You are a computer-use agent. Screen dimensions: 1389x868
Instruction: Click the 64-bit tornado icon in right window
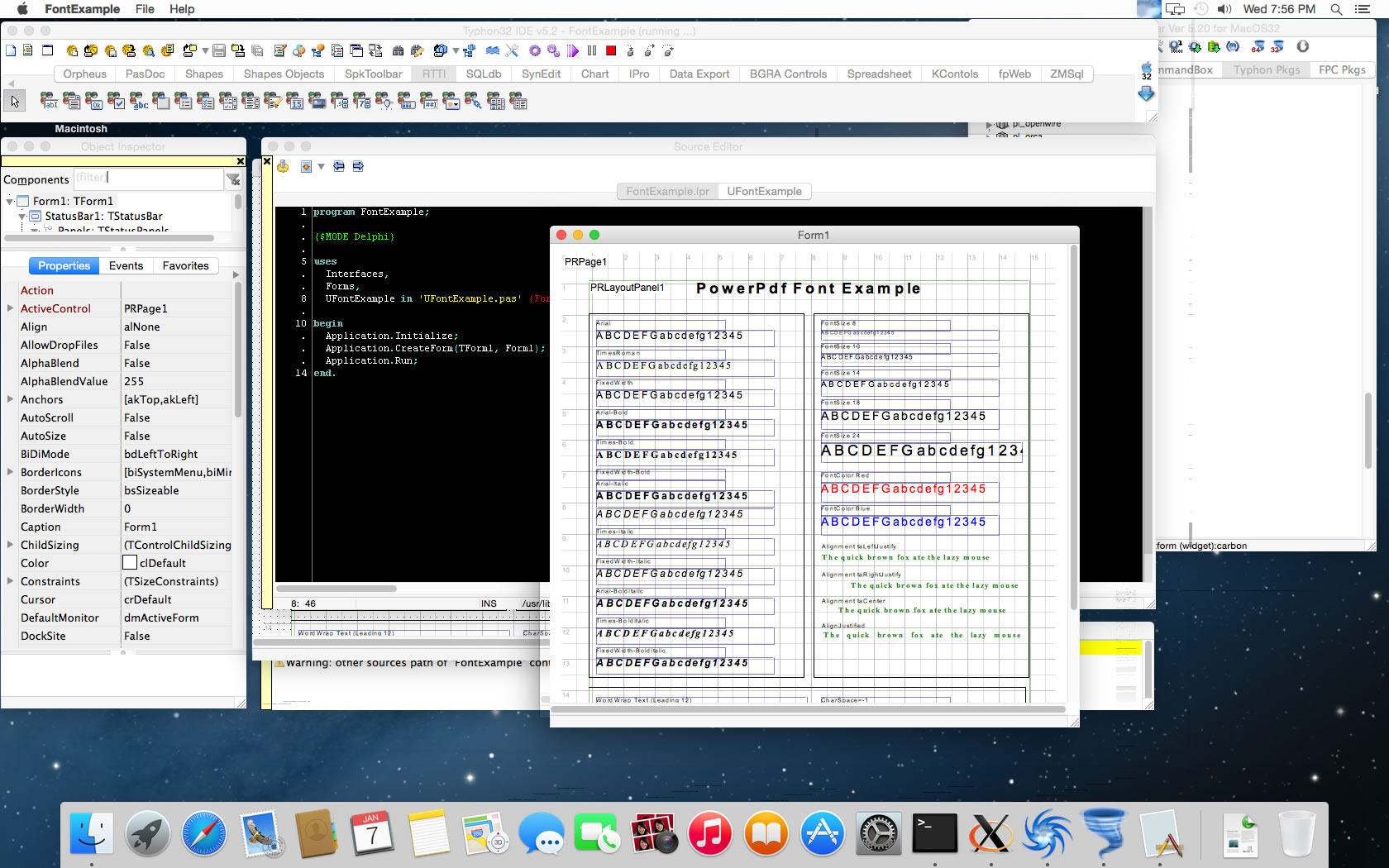1258,46
